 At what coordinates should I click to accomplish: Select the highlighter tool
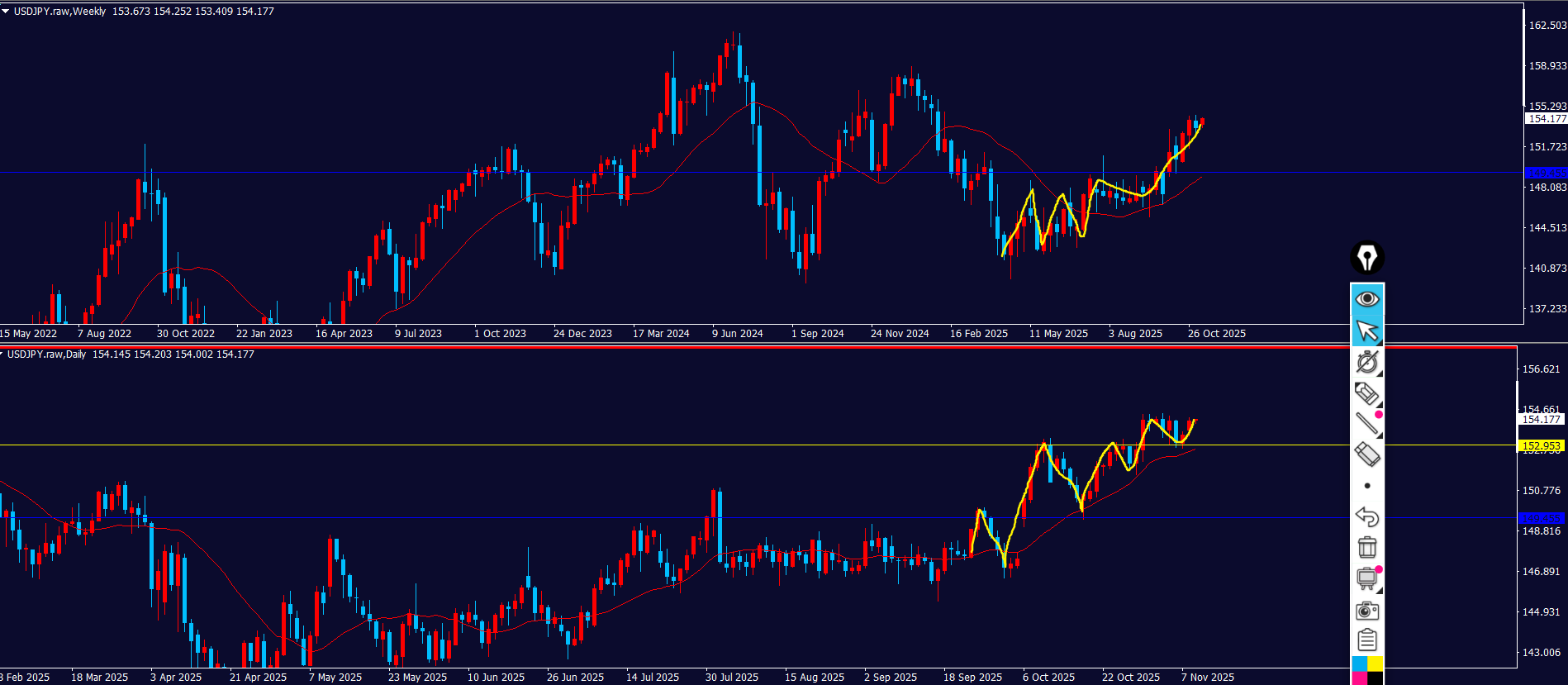point(1366,393)
